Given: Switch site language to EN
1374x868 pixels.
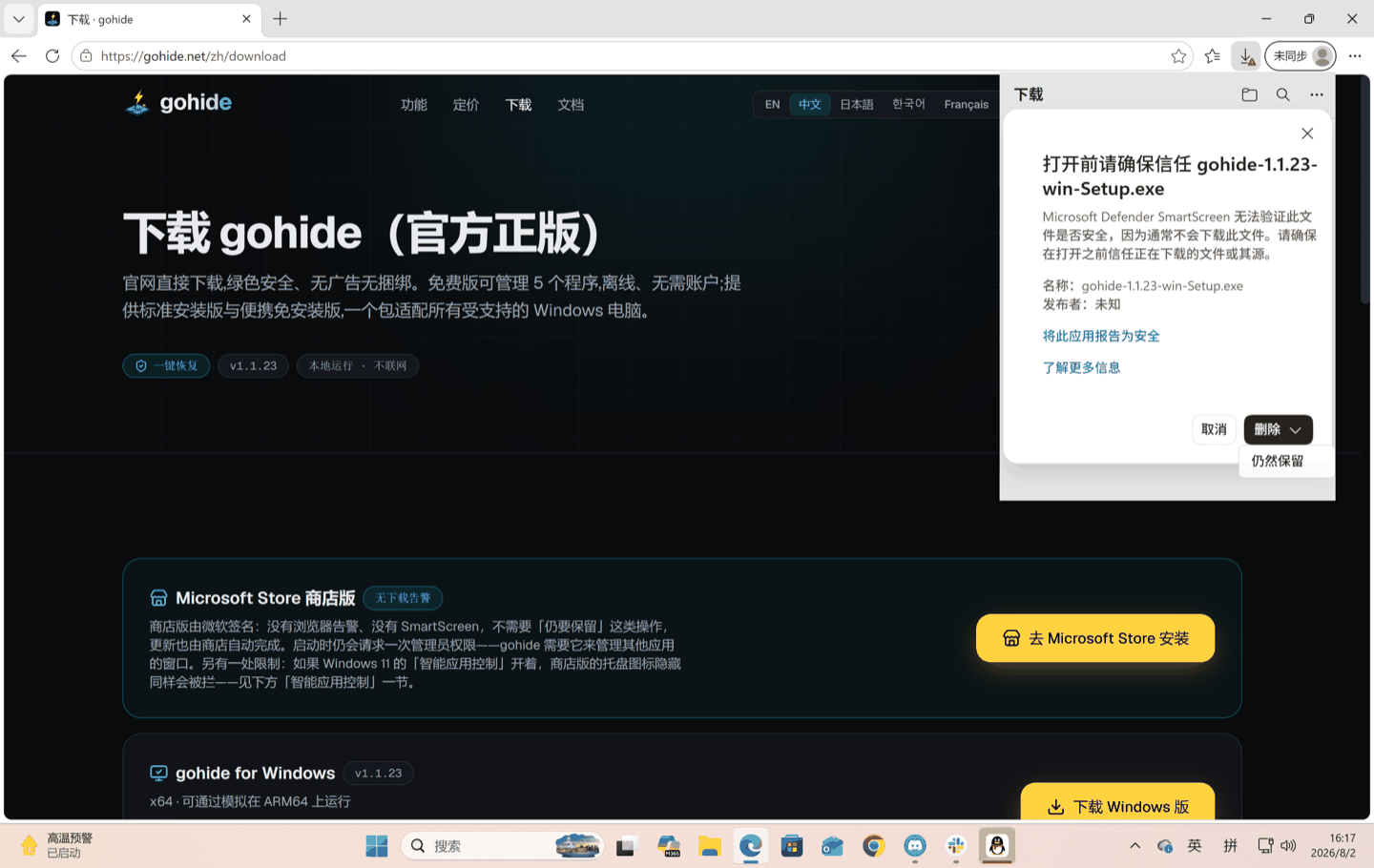Looking at the screenshot, I should [772, 104].
